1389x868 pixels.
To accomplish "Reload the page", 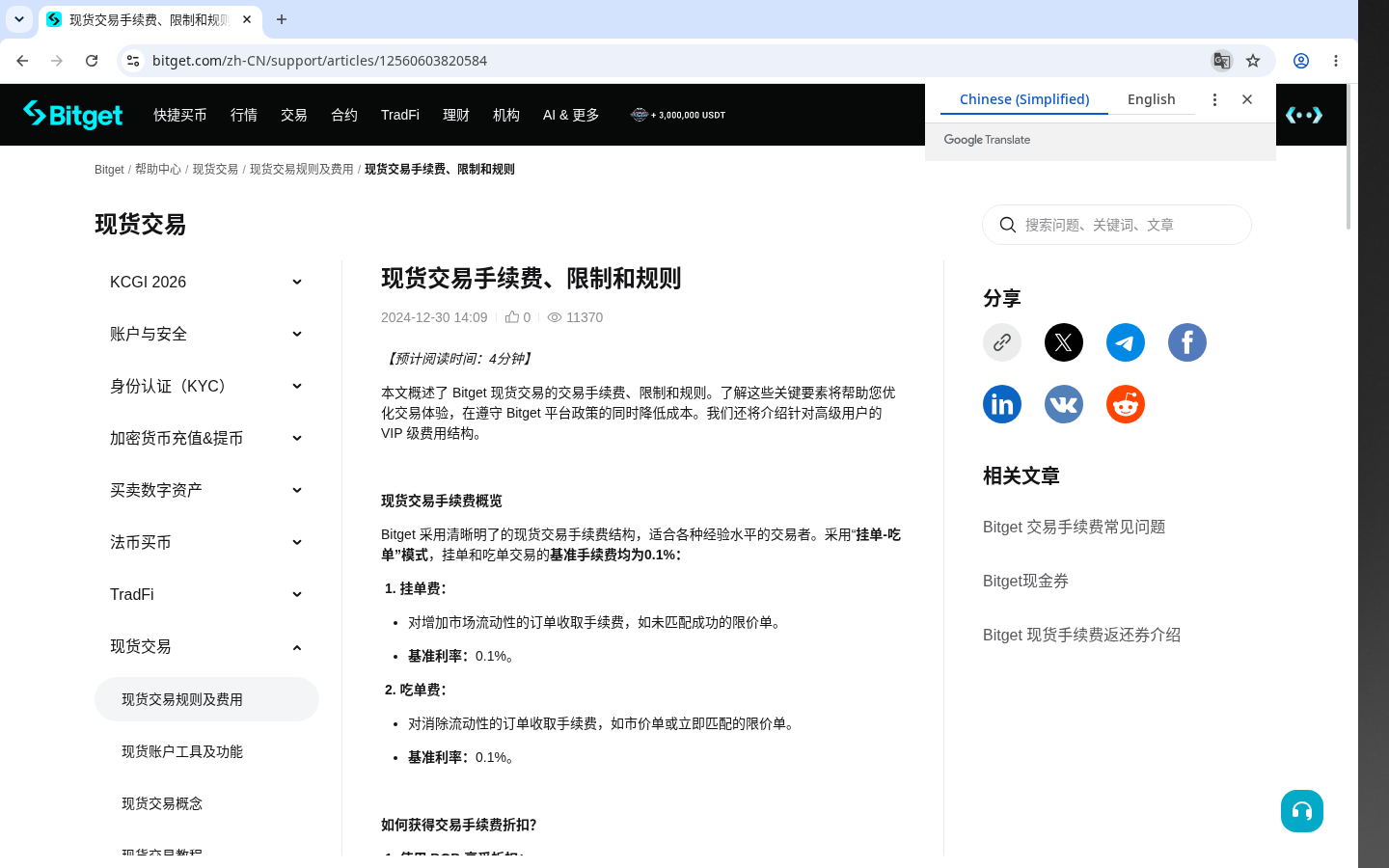I will [92, 61].
